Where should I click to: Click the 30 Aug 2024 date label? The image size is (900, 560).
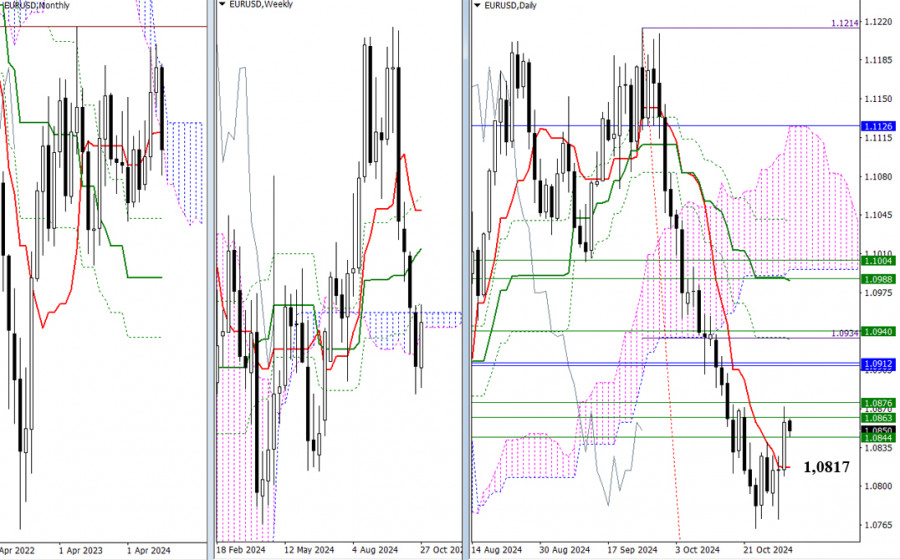coord(564,550)
